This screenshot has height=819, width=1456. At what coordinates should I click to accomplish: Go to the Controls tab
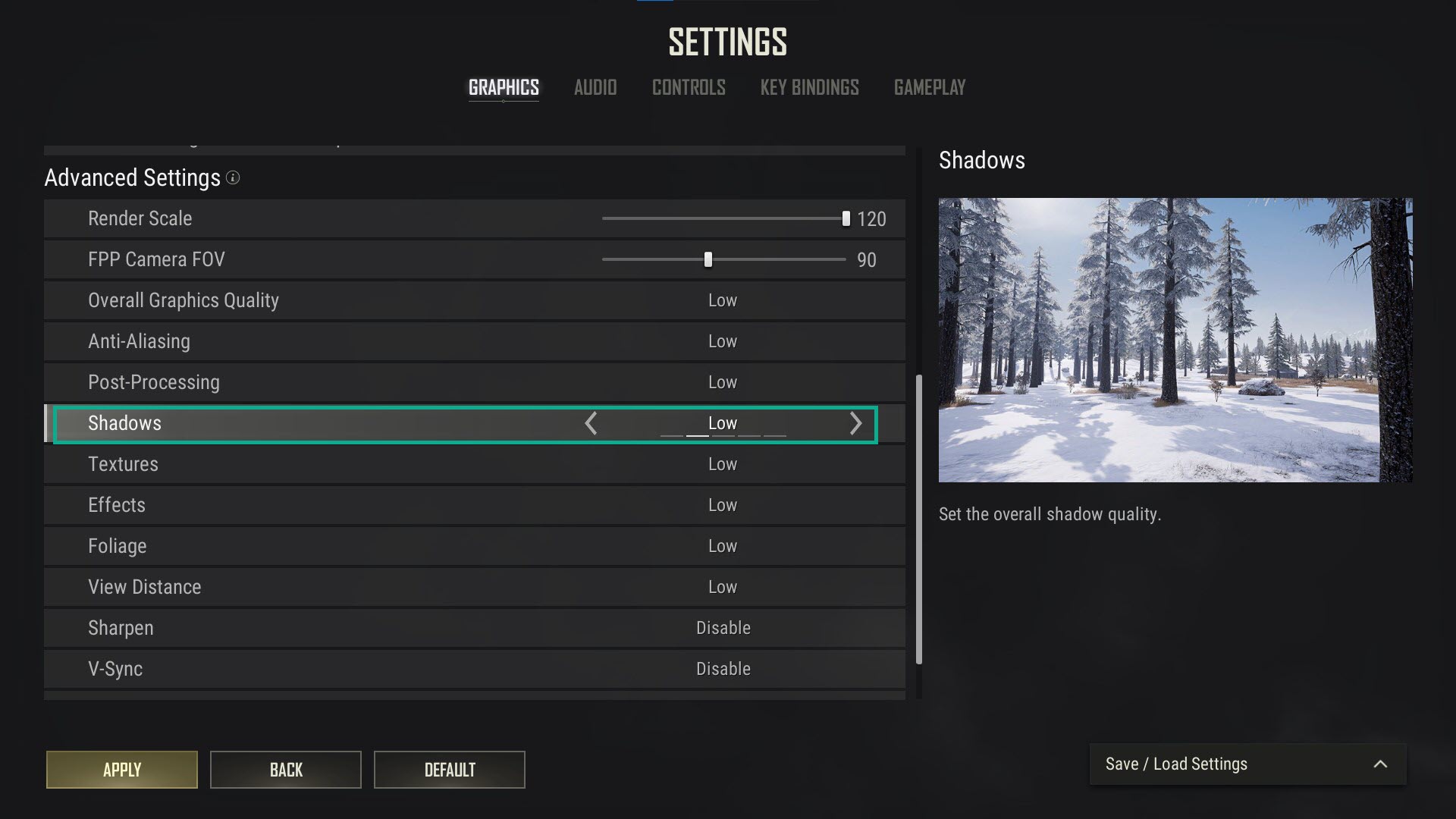click(689, 88)
